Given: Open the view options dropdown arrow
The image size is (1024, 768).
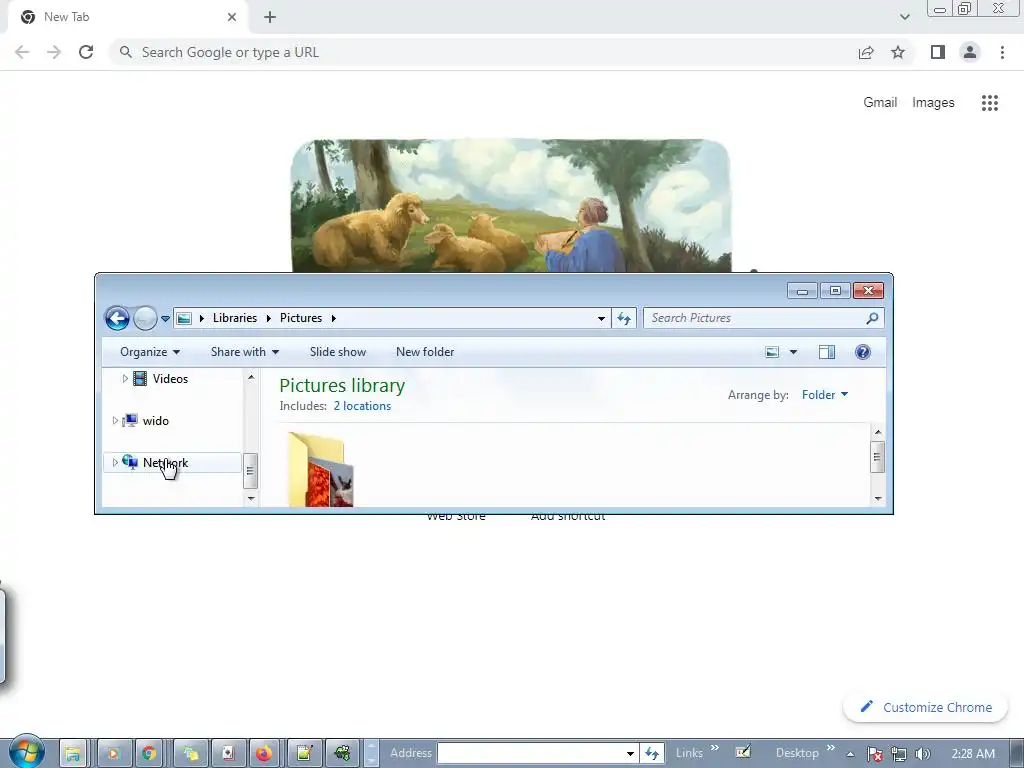Looking at the screenshot, I should 793,352.
